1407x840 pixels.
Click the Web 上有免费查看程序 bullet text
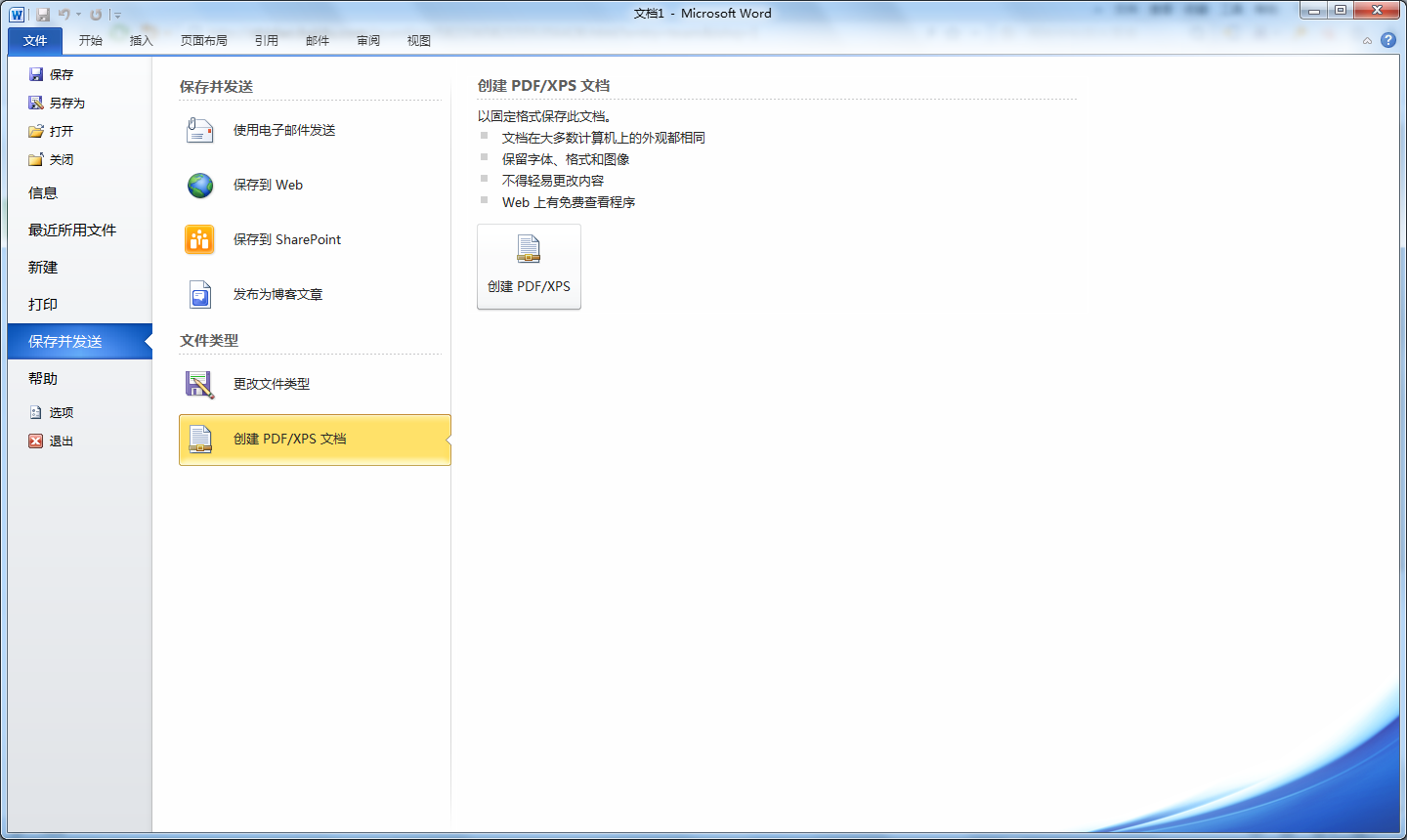[569, 202]
